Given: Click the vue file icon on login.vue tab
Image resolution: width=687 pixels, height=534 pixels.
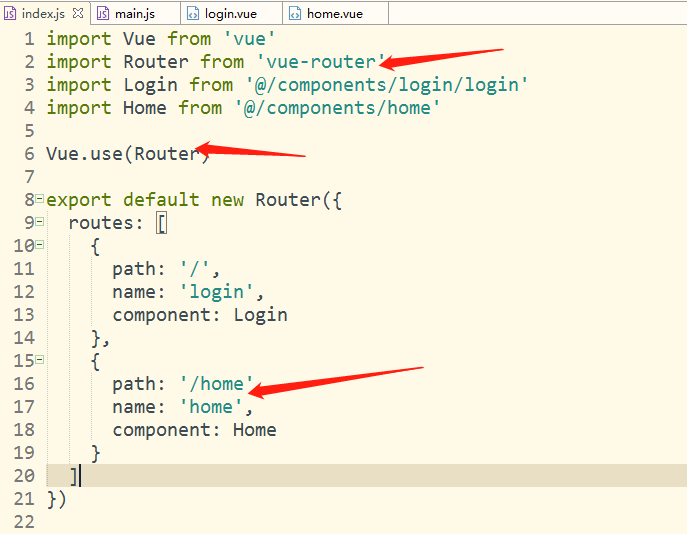Looking at the screenshot, I should tap(193, 14).
